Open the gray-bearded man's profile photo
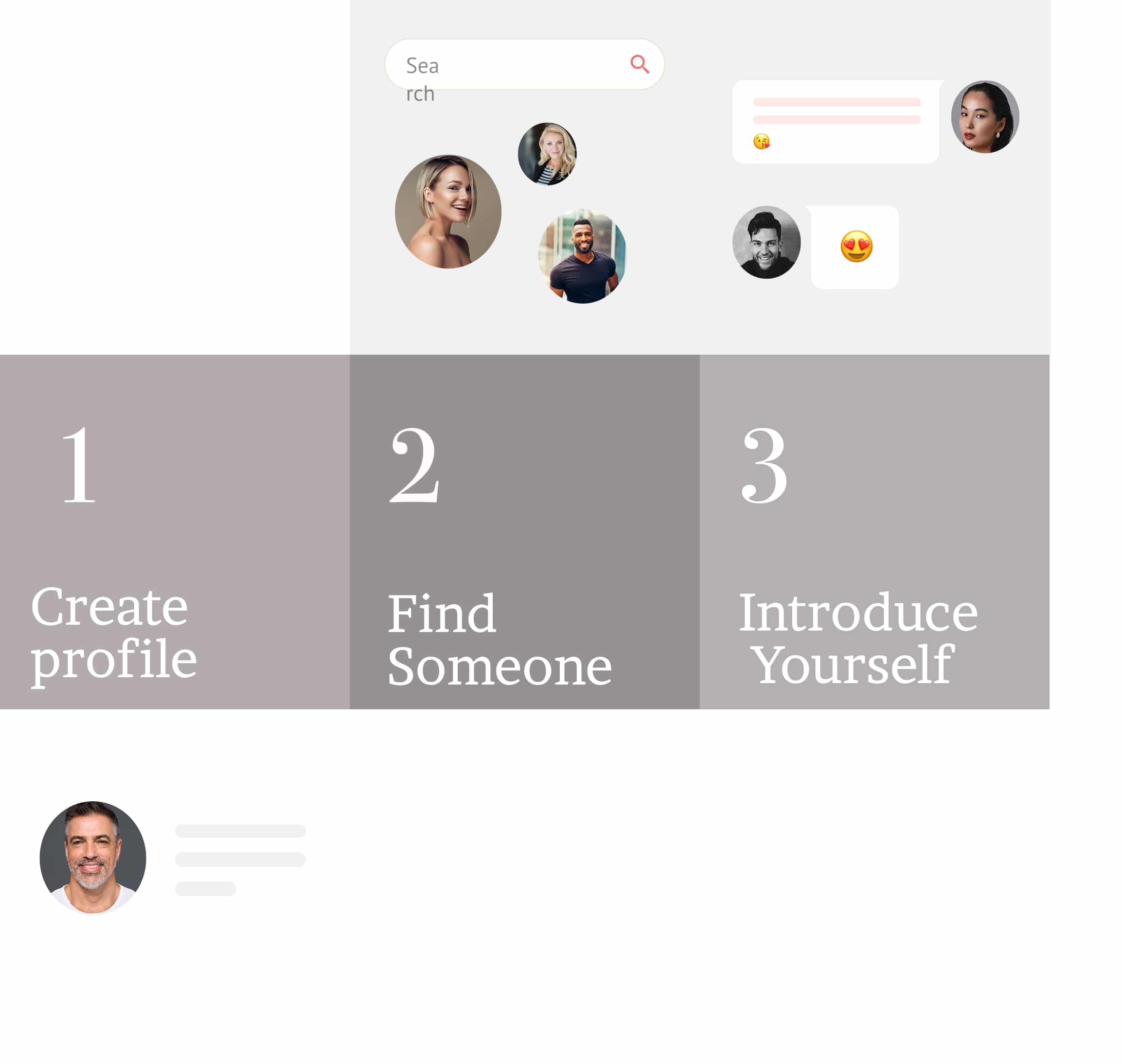This screenshot has height=1064, width=1122. coord(93,857)
